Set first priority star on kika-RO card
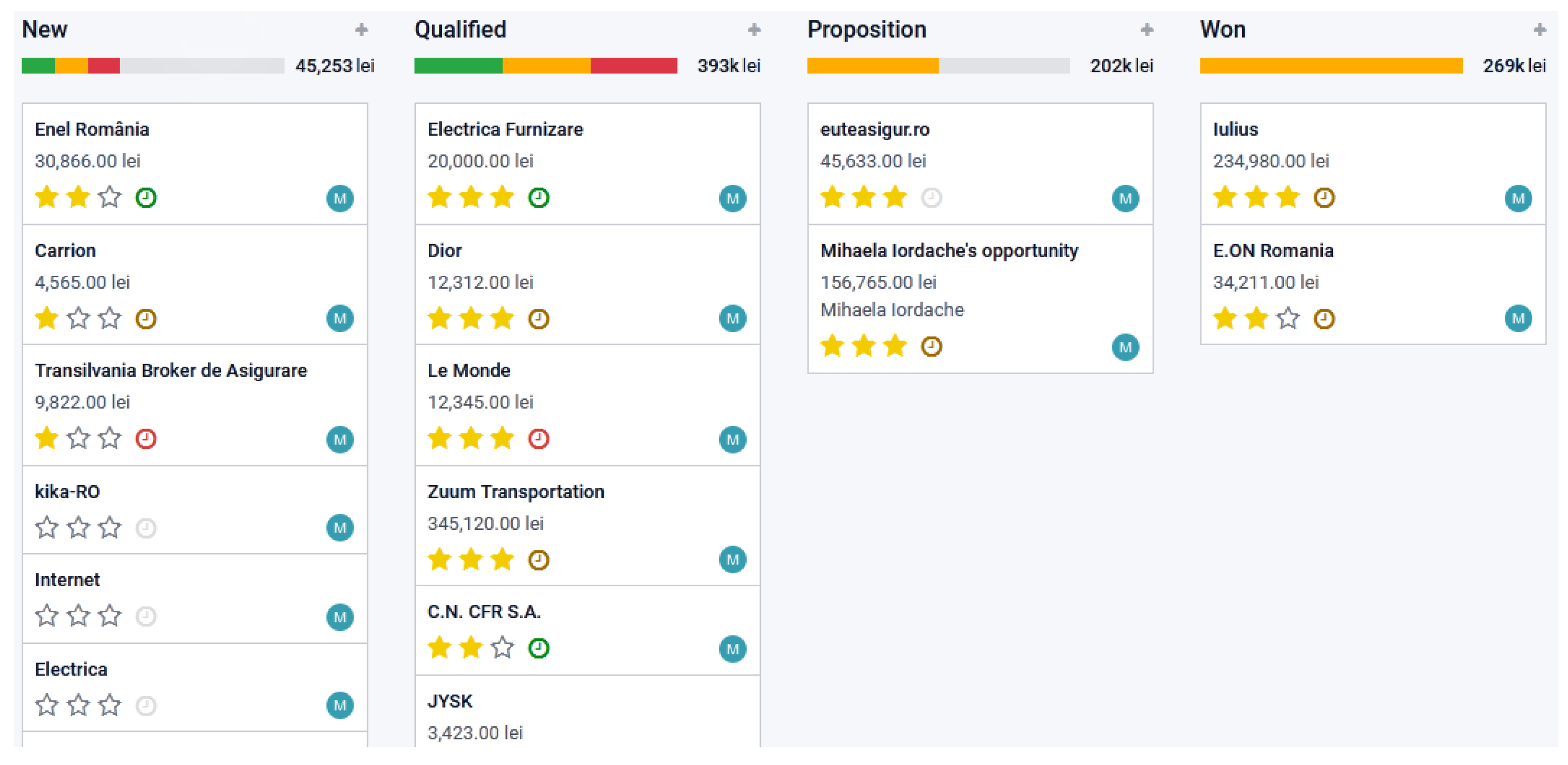This screenshot has height=765, width=1568. [x=47, y=527]
